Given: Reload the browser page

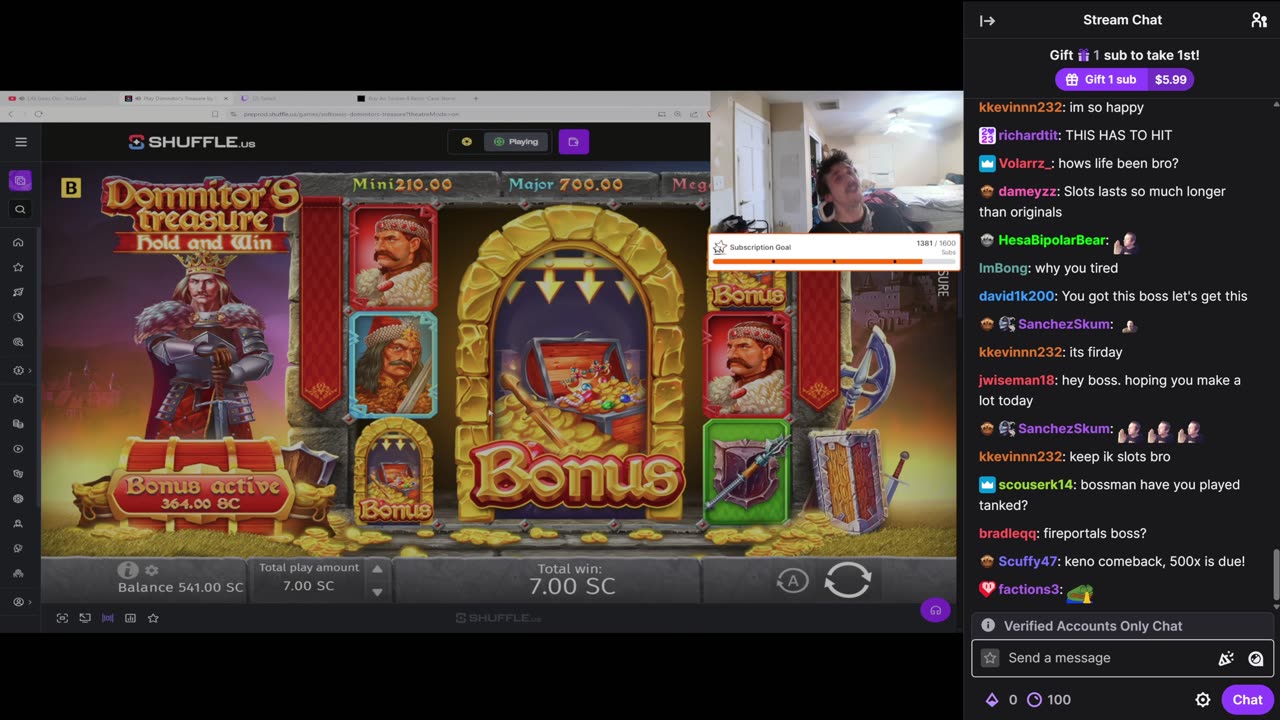Looking at the screenshot, I should (38, 114).
